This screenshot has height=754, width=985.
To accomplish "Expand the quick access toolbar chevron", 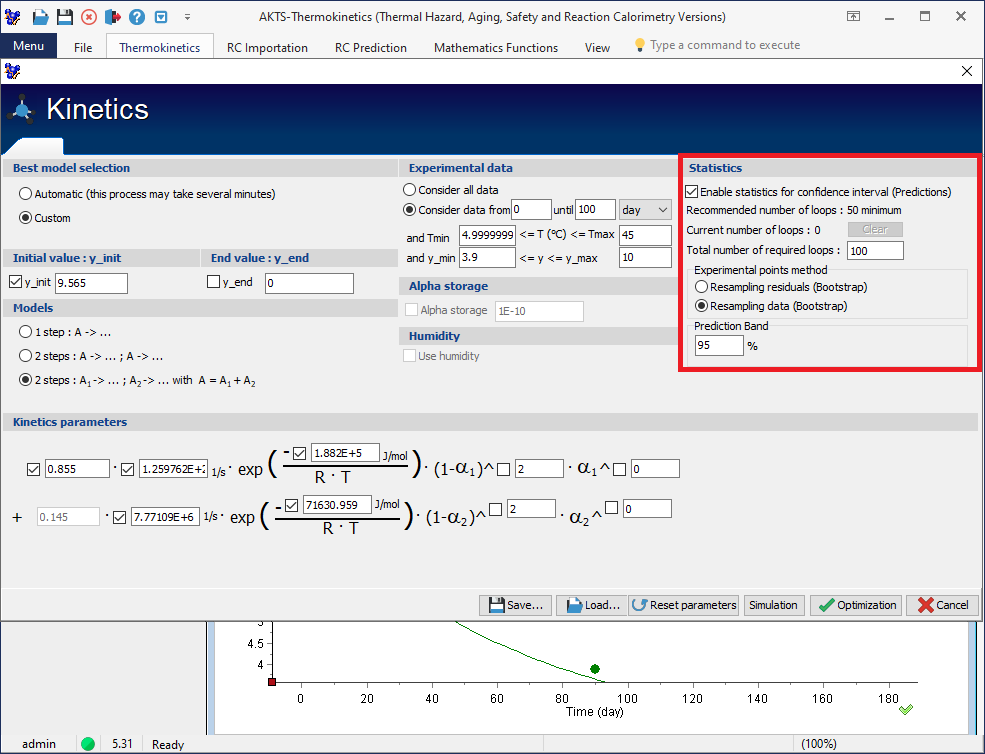I will 187,16.
